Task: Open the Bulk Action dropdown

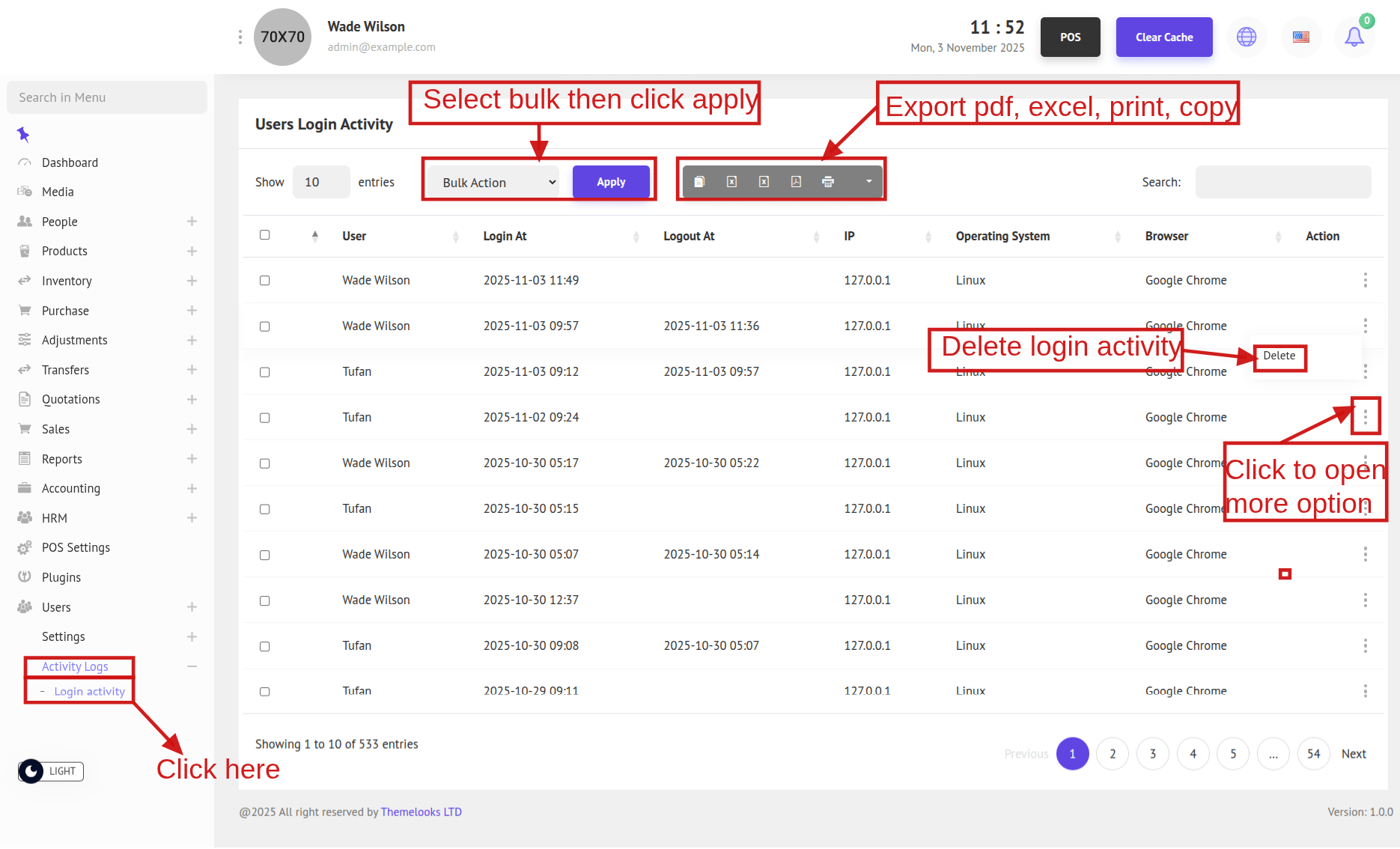Action: 496,183
